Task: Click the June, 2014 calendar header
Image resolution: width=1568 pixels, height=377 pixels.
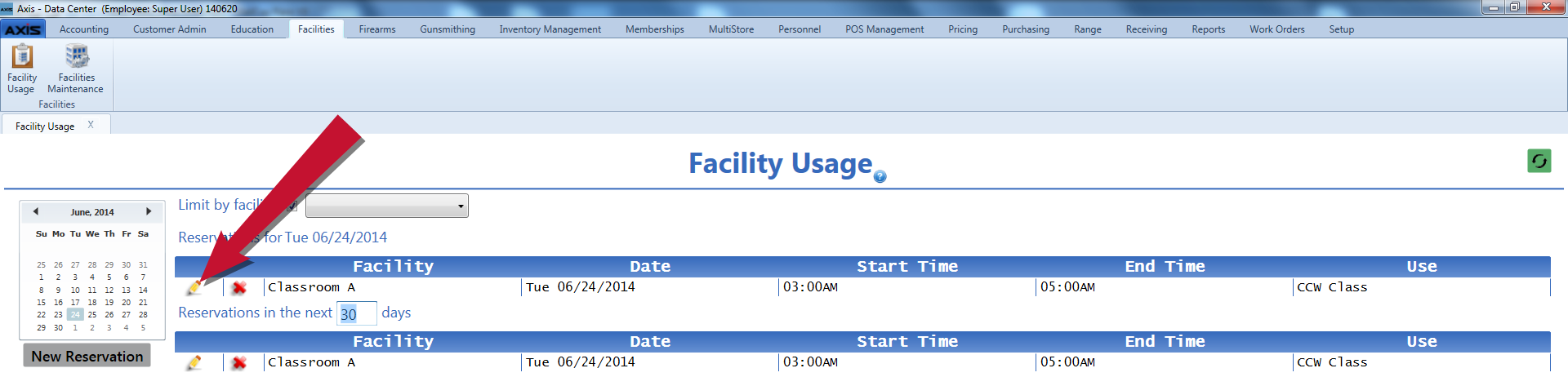Action: [x=92, y=212]
